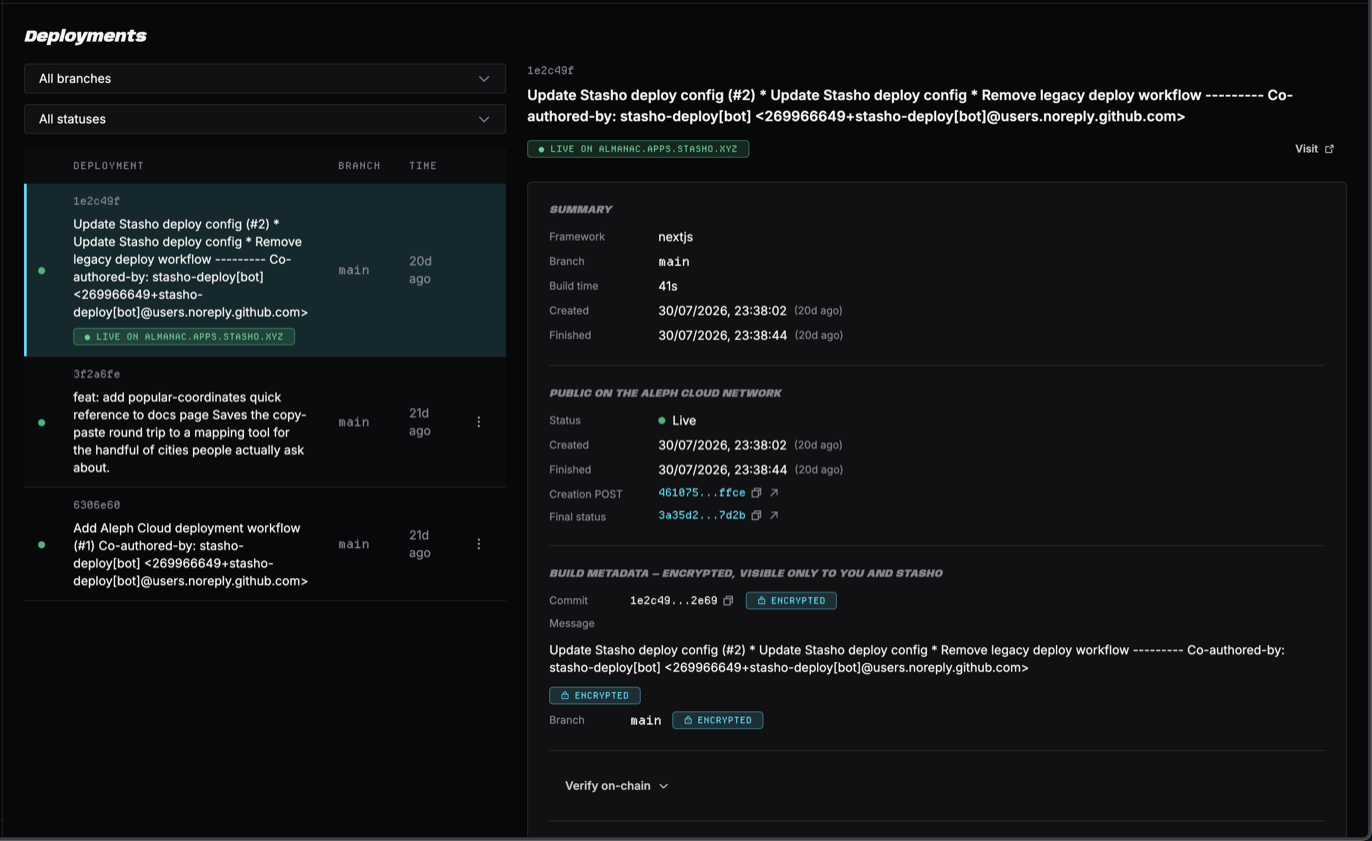
Task: Click the green status dot of deployment 1e2c49f
Action: click(x=41, y=271)
